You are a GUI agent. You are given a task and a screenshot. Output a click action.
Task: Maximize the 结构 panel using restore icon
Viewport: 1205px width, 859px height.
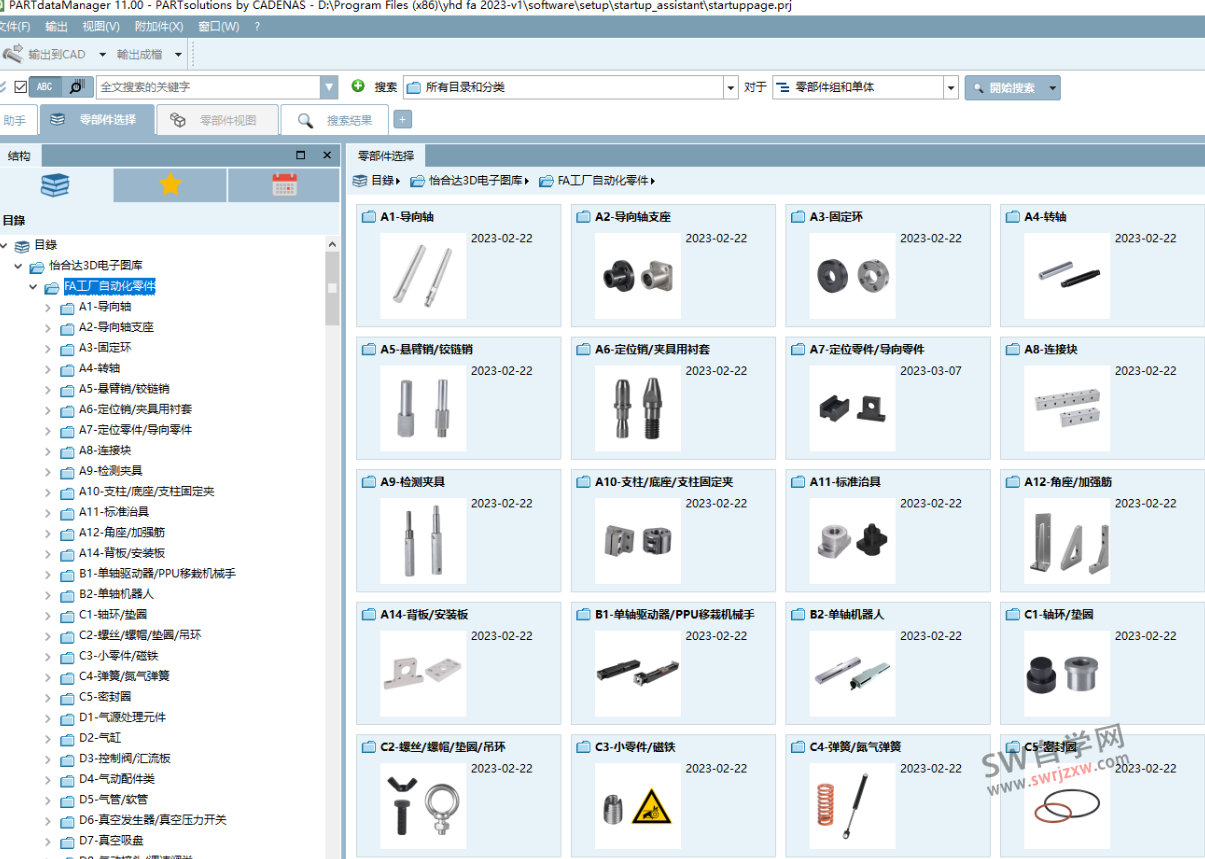[x=301, y=155]
